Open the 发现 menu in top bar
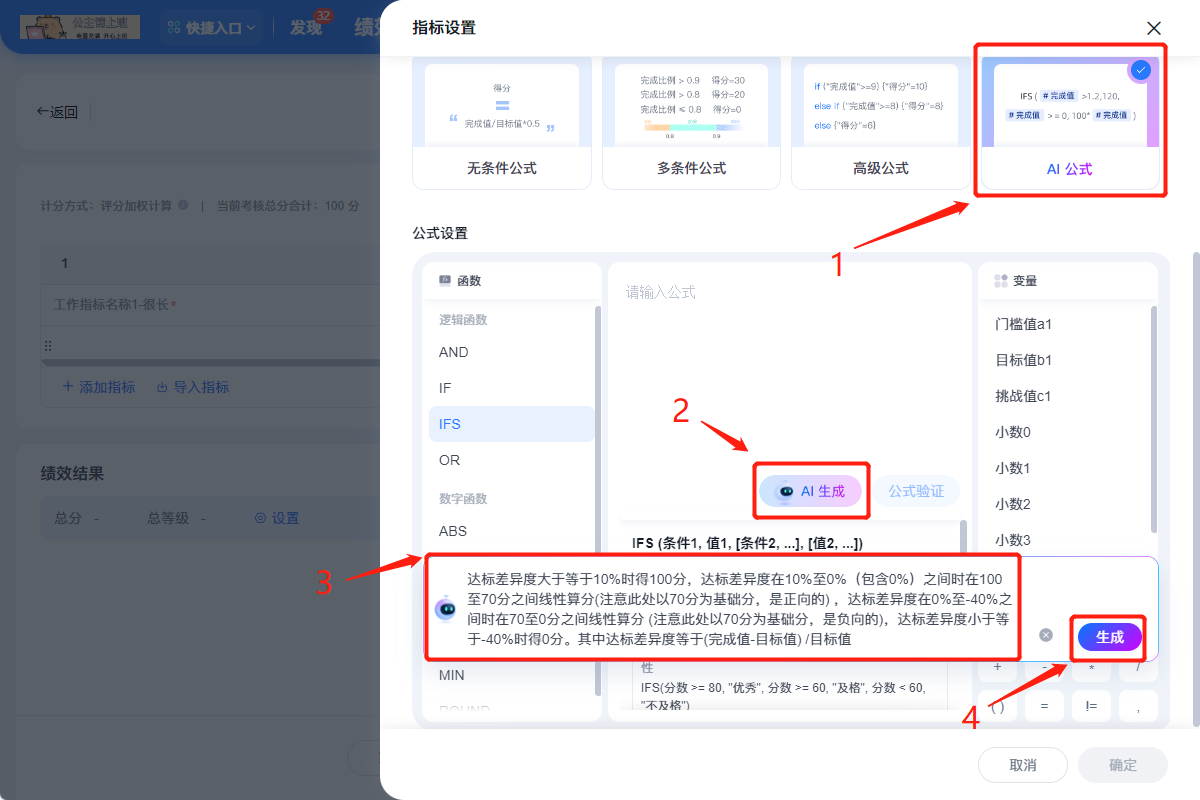The height and width of the screenshot is (800, 1200). (x=306, y=28)
